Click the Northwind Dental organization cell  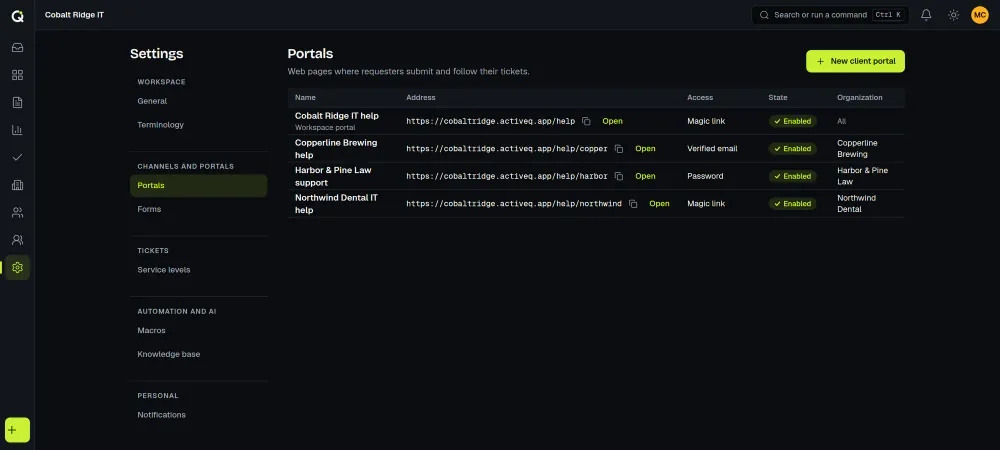(x=857, y=204)
